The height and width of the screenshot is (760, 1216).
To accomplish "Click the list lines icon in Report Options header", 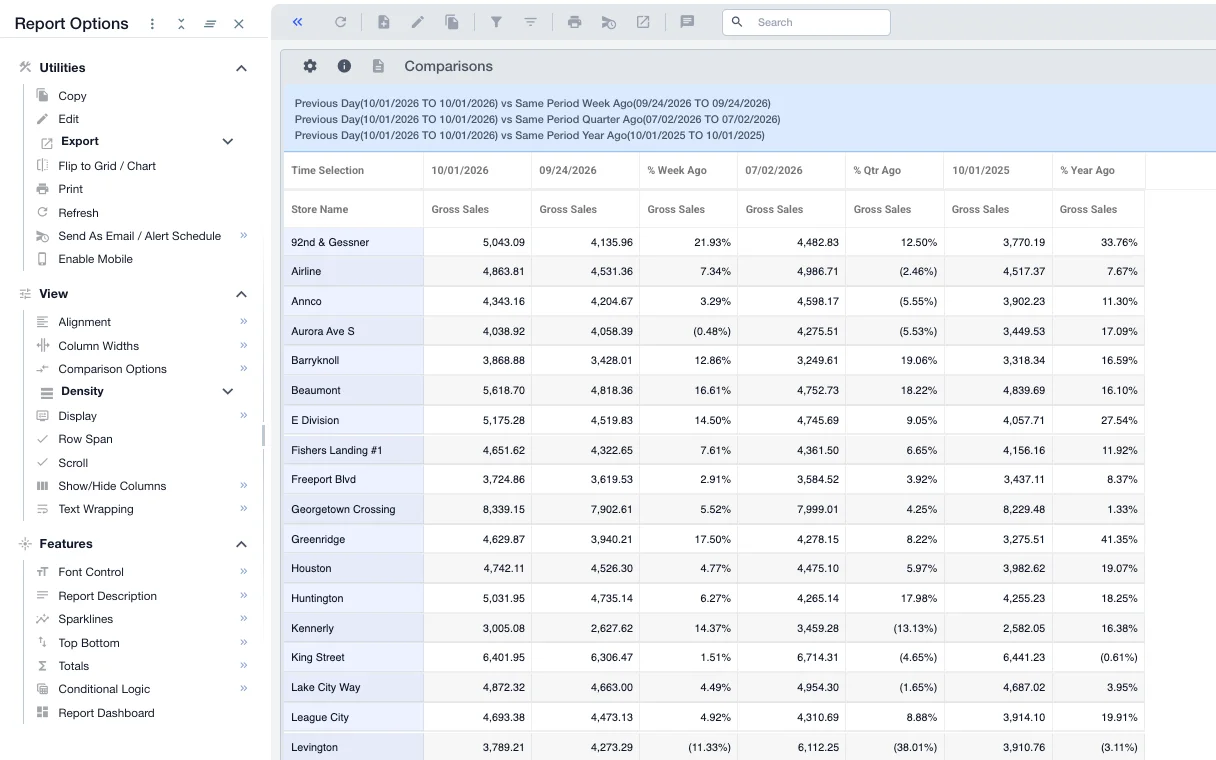I will click(x=210, y=24).
